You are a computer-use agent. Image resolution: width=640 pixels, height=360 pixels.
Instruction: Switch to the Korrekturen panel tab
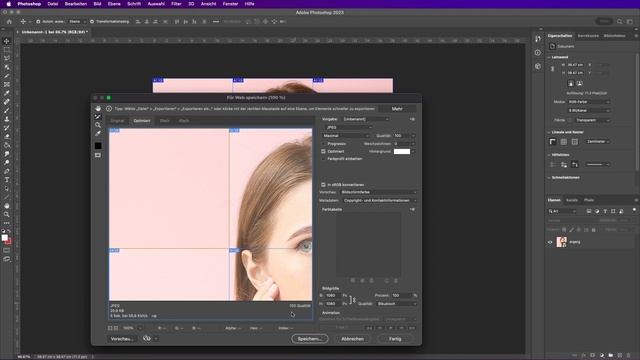tap(588, 36)
